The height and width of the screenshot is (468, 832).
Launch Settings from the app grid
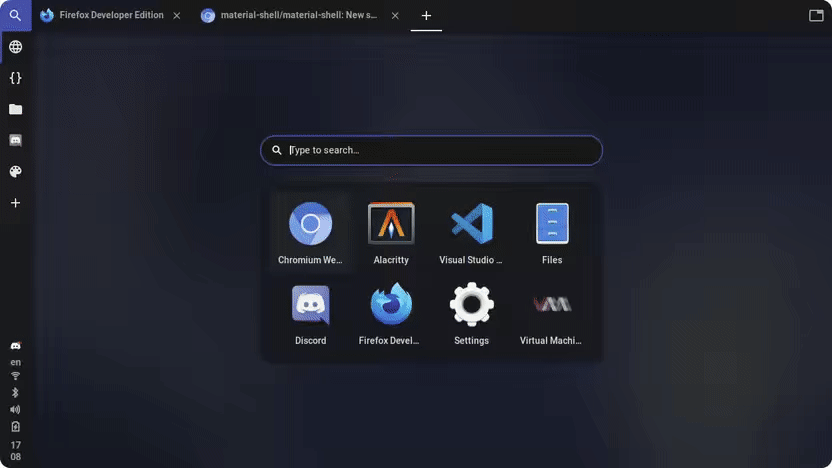pos(471,314)
